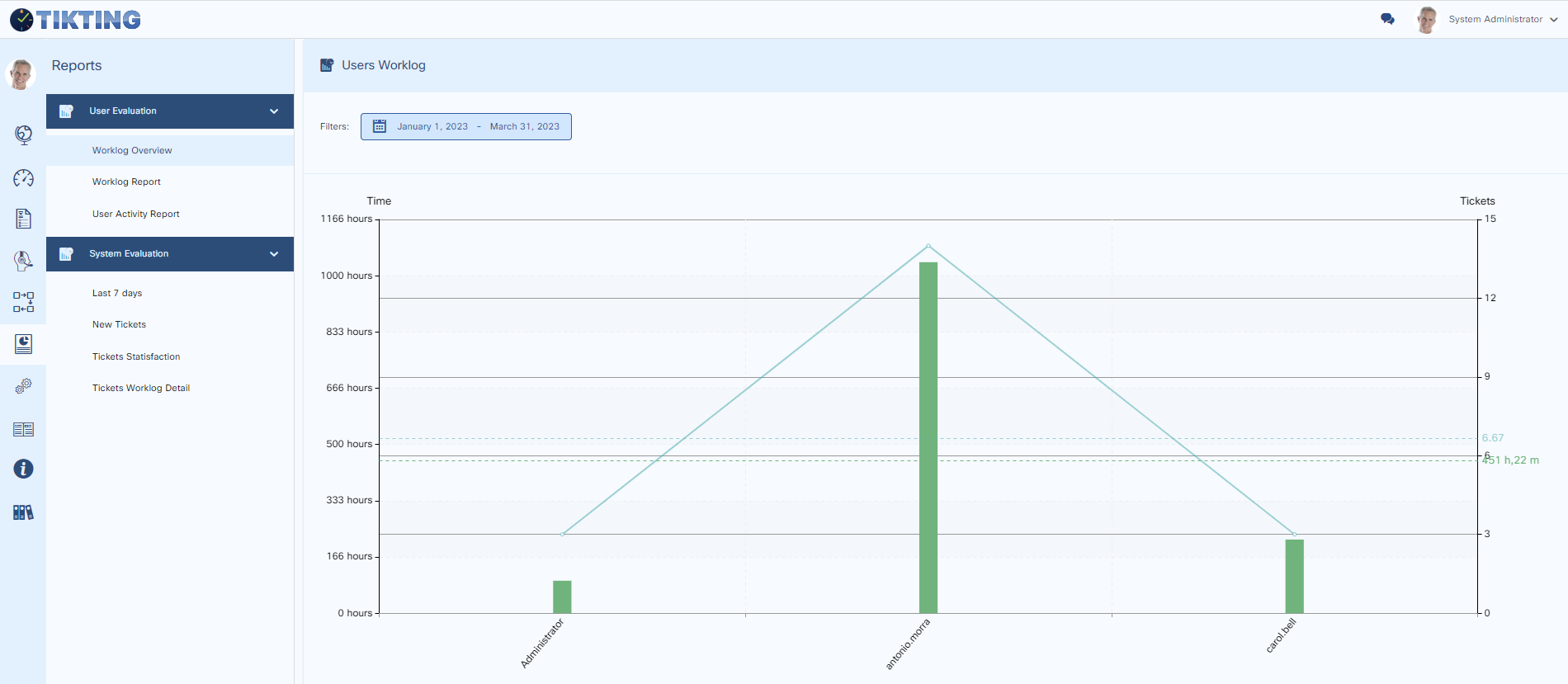Select Worklog Overview menu item
Viewport: 1568px width, 684px height.
(x=132, y=150)
